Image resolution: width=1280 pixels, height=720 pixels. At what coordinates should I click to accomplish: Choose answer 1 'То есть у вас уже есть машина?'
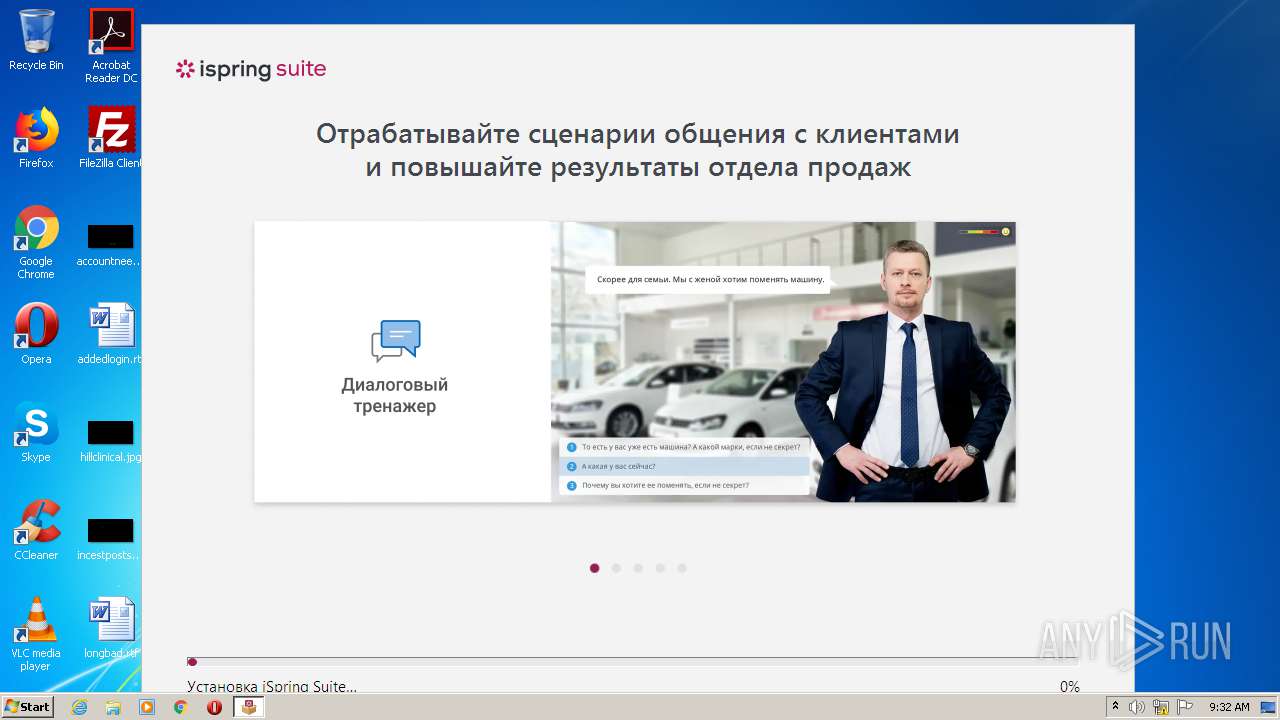coord(684,447)
